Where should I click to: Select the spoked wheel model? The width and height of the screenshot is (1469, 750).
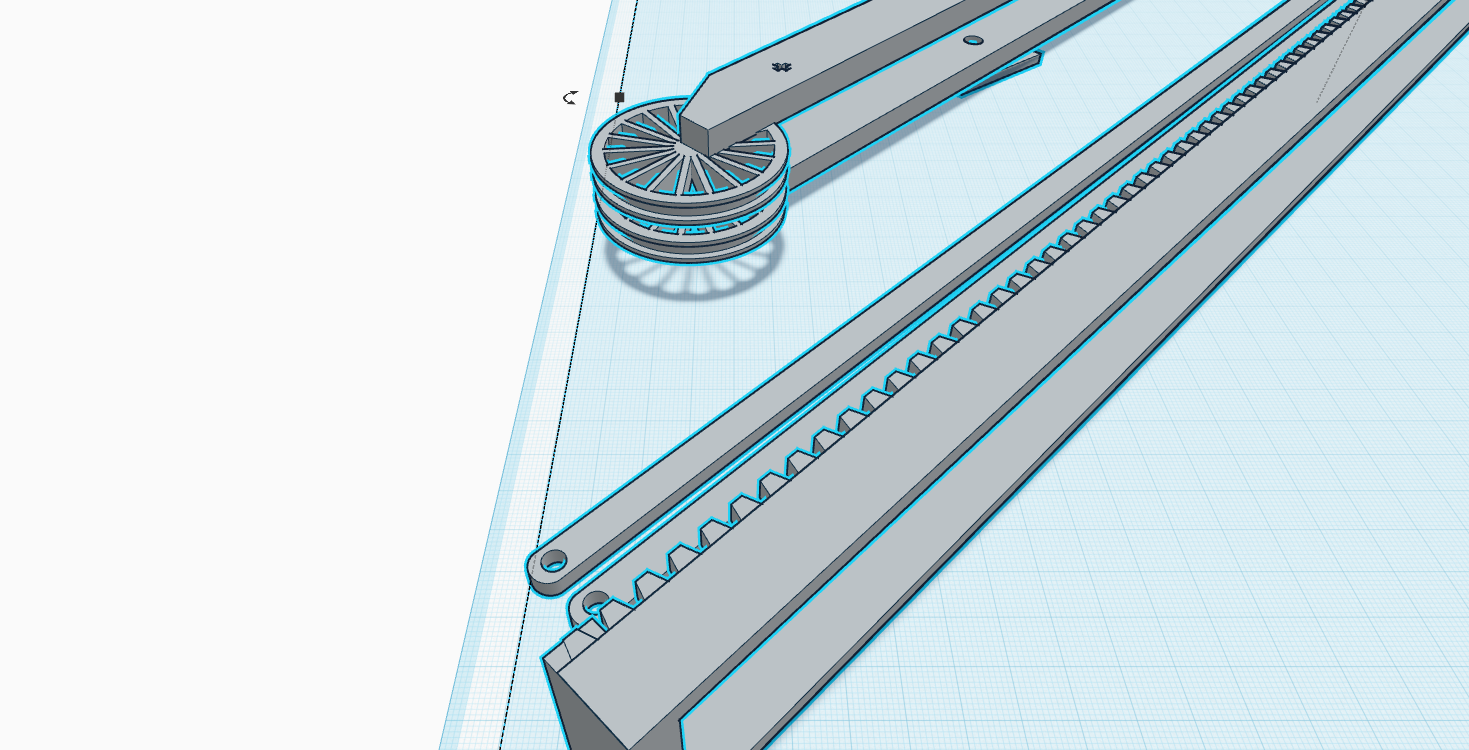click(x=688, y=180)
